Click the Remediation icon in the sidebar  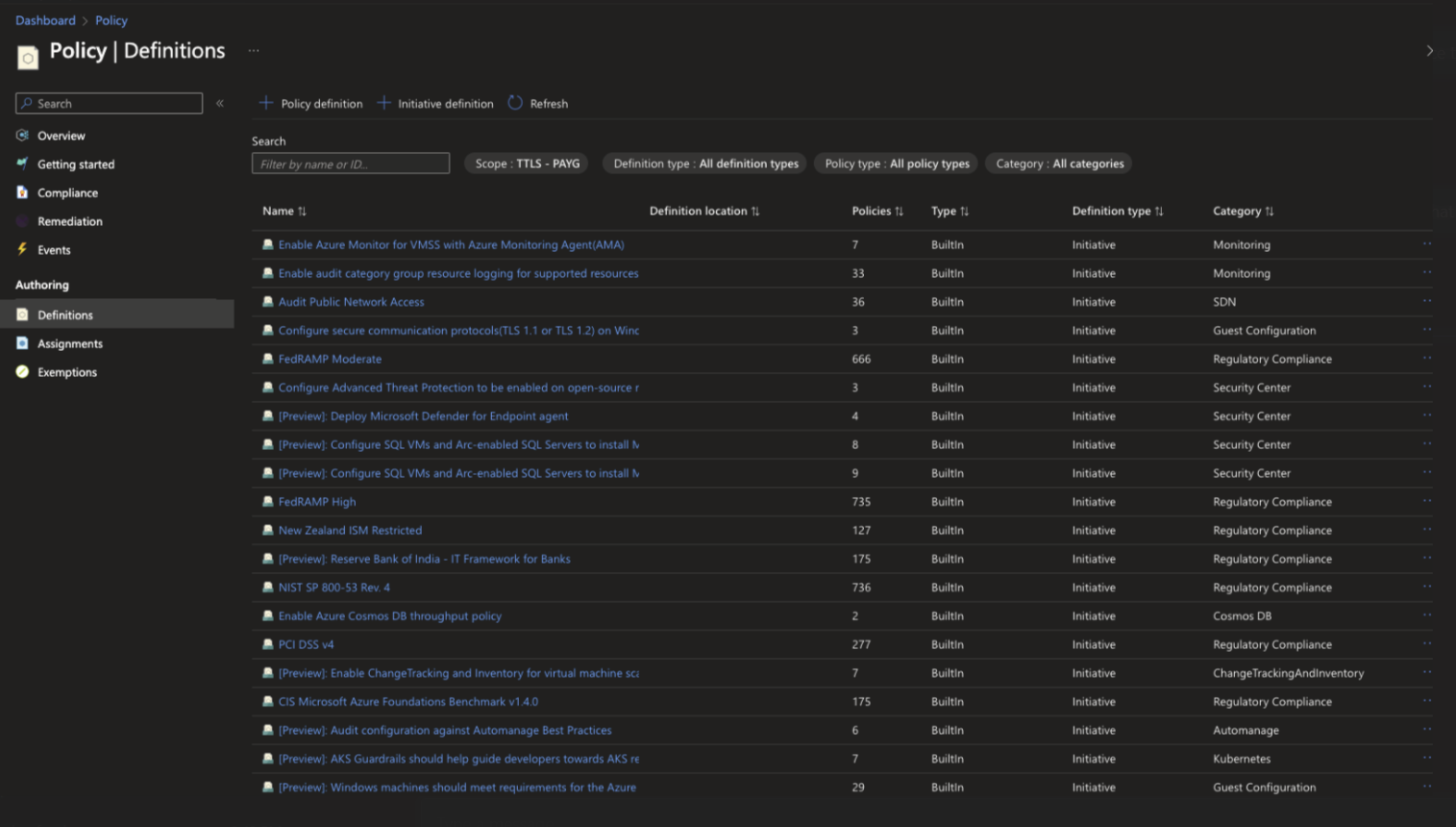[22, 221]
